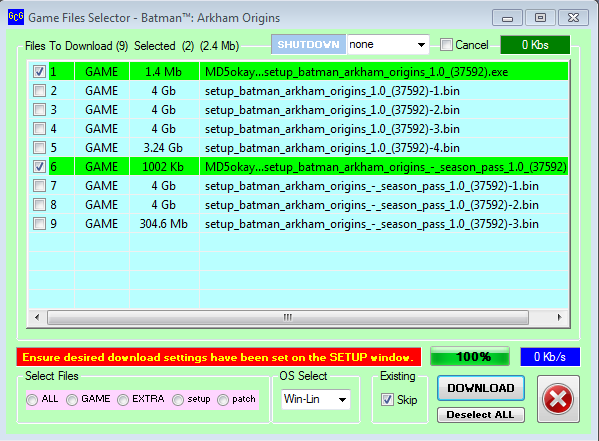
Task: Click season_pass_1.0_(37592)-1.bin filename
Action: click(x=372, y=186)
